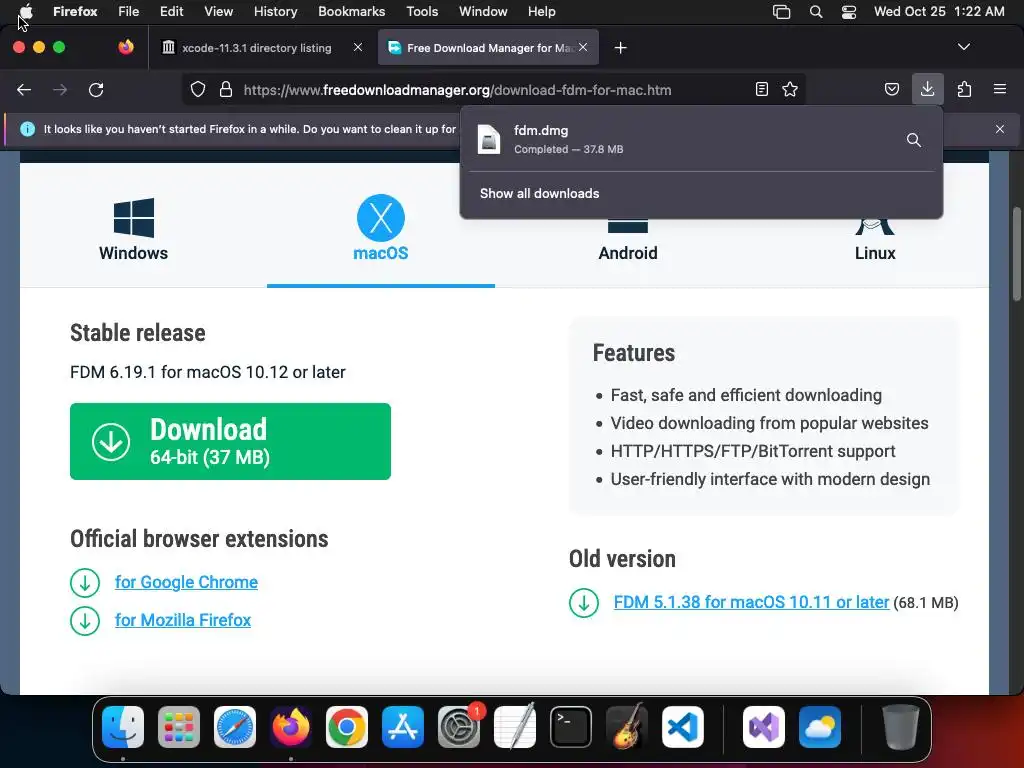
Task: Open the File menu
Action: pos(129,11)
